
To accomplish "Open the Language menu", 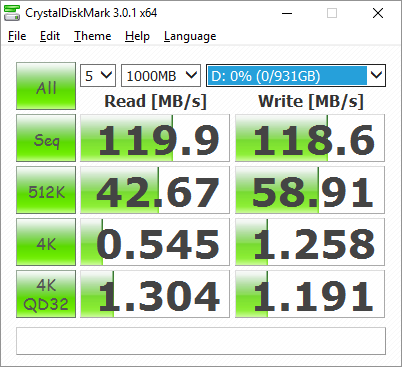I will point(190,36).
